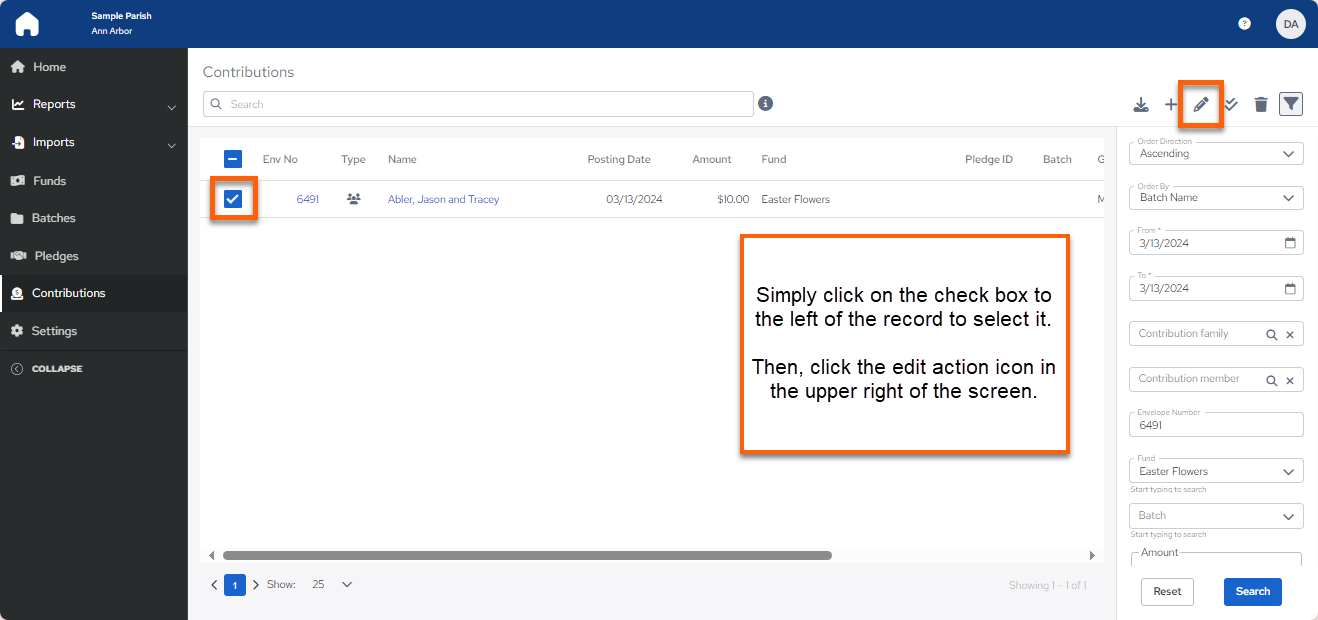Click the double-check mark icon
1318x620 pixels.
coord(1231,104)
